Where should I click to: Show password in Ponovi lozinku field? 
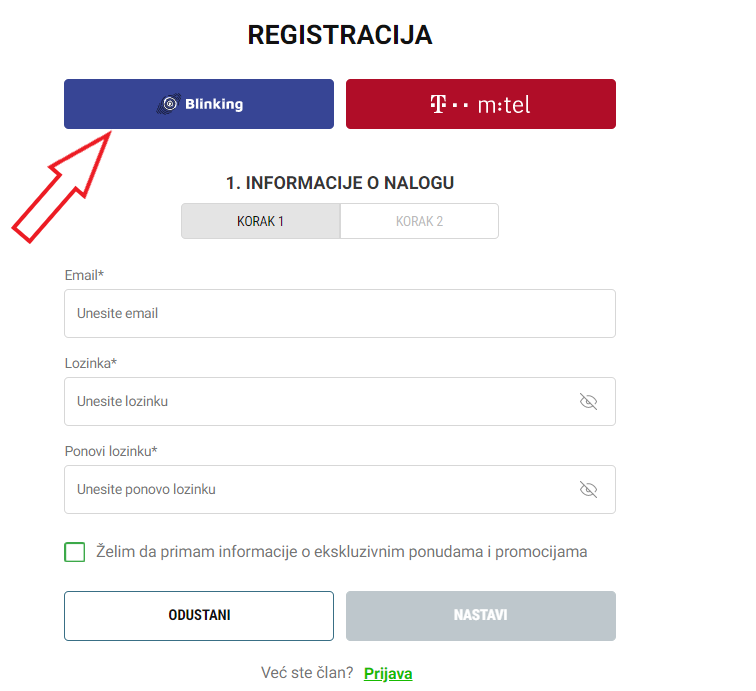(588, 489)
